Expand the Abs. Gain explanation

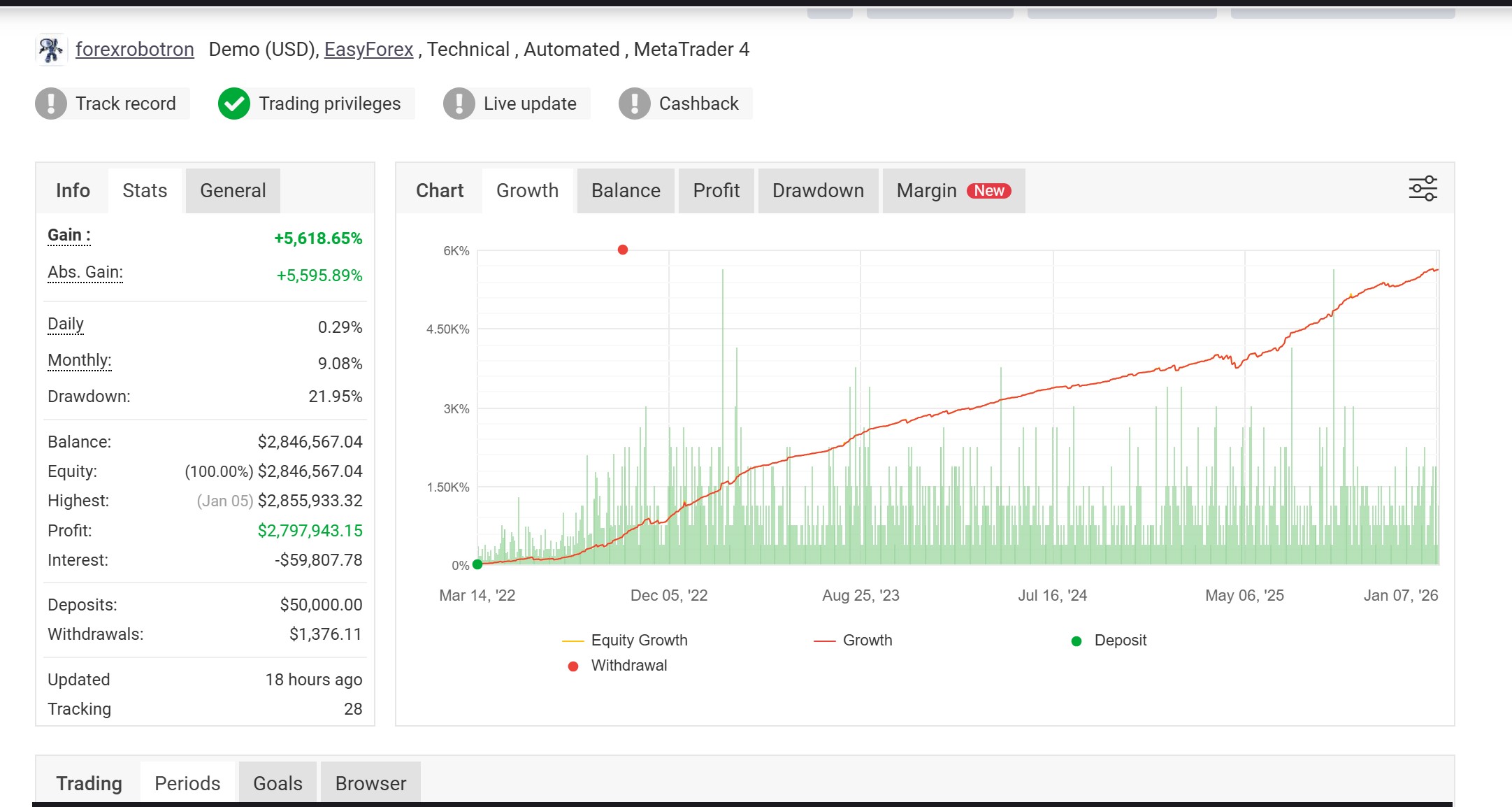click(x=84, y=271)
